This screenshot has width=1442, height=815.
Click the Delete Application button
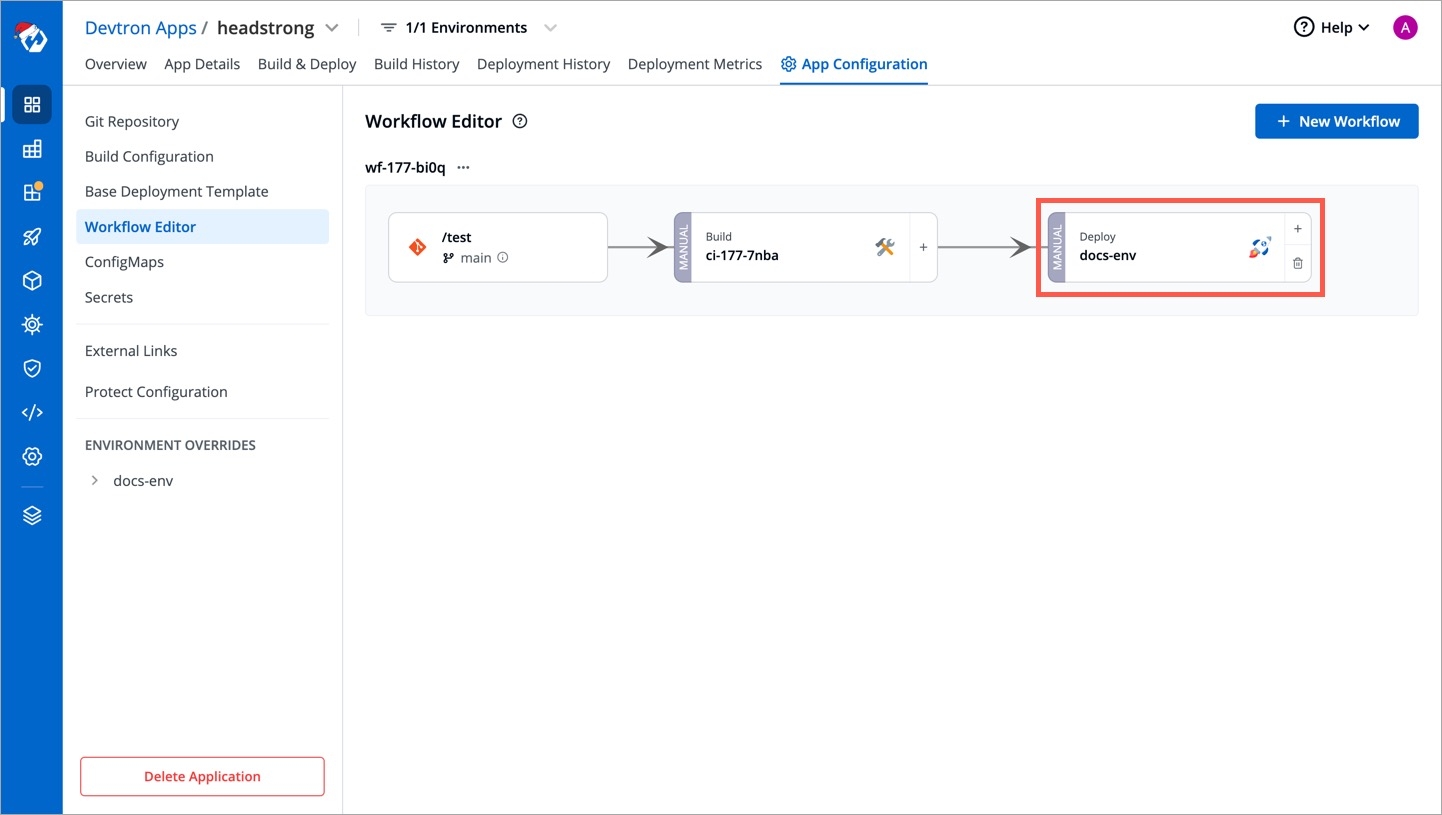pos(202,776)
